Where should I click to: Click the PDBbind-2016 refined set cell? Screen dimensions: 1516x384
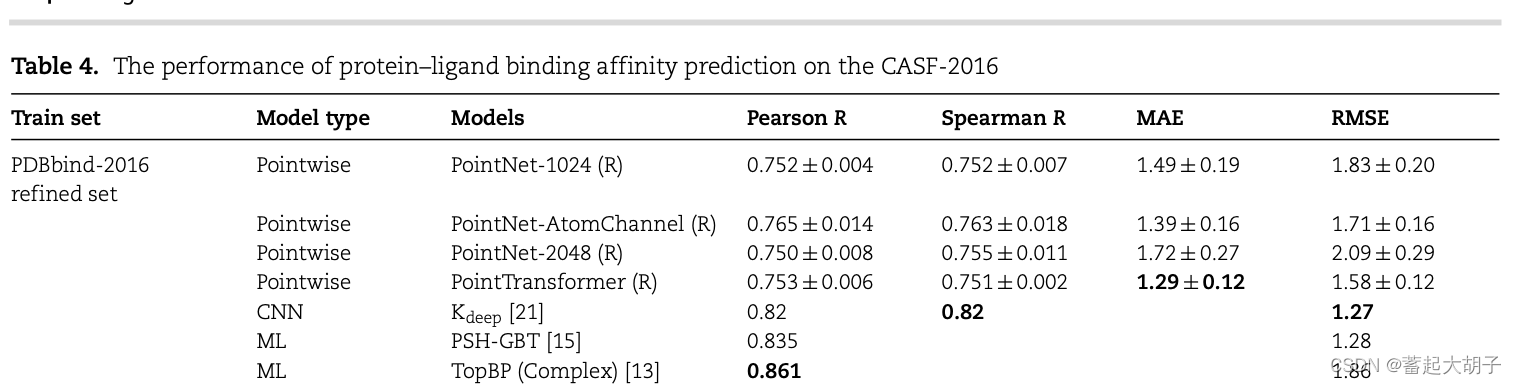80,179
